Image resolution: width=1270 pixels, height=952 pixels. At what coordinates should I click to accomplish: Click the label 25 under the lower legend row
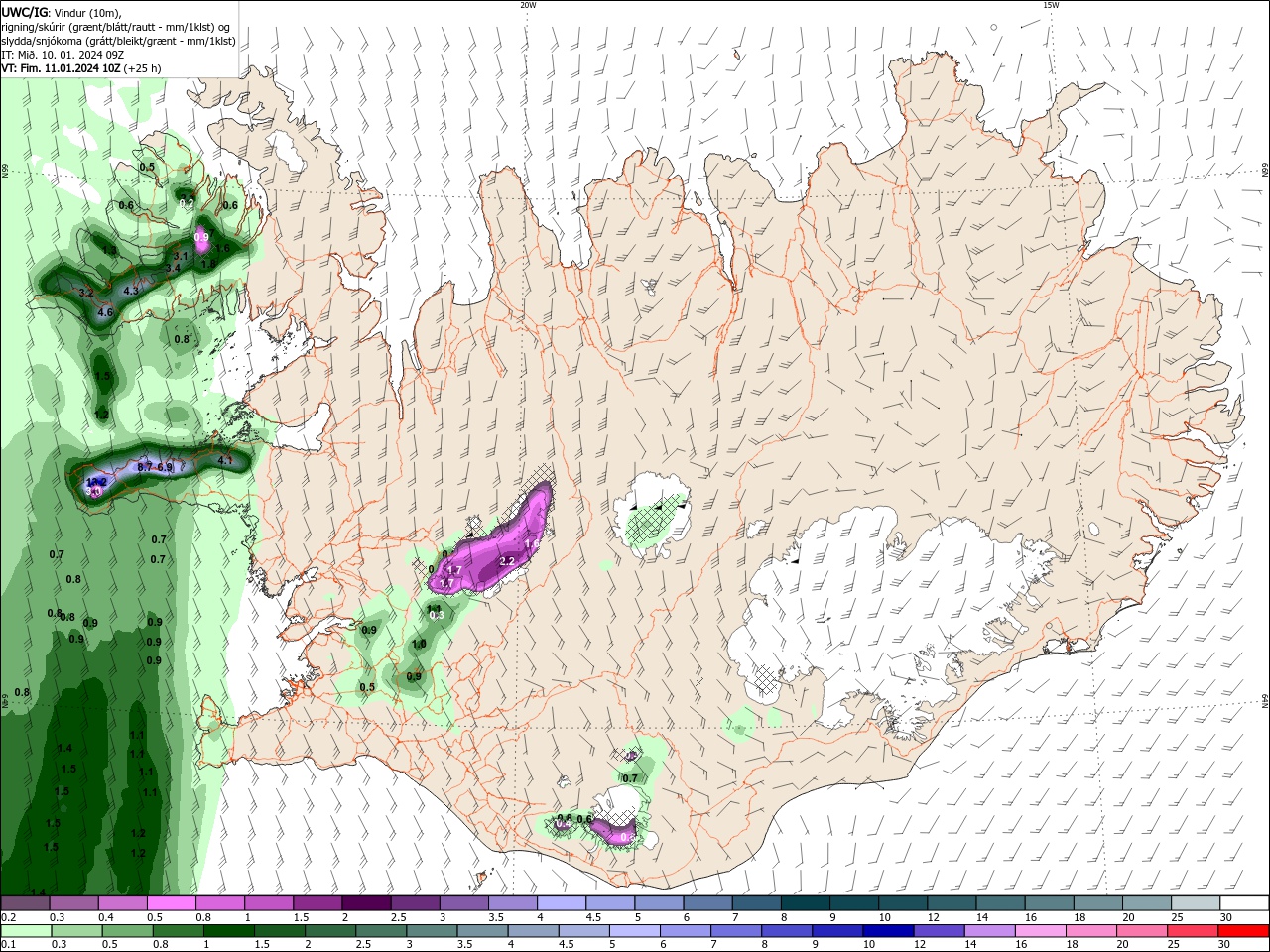pos(1176,945)
